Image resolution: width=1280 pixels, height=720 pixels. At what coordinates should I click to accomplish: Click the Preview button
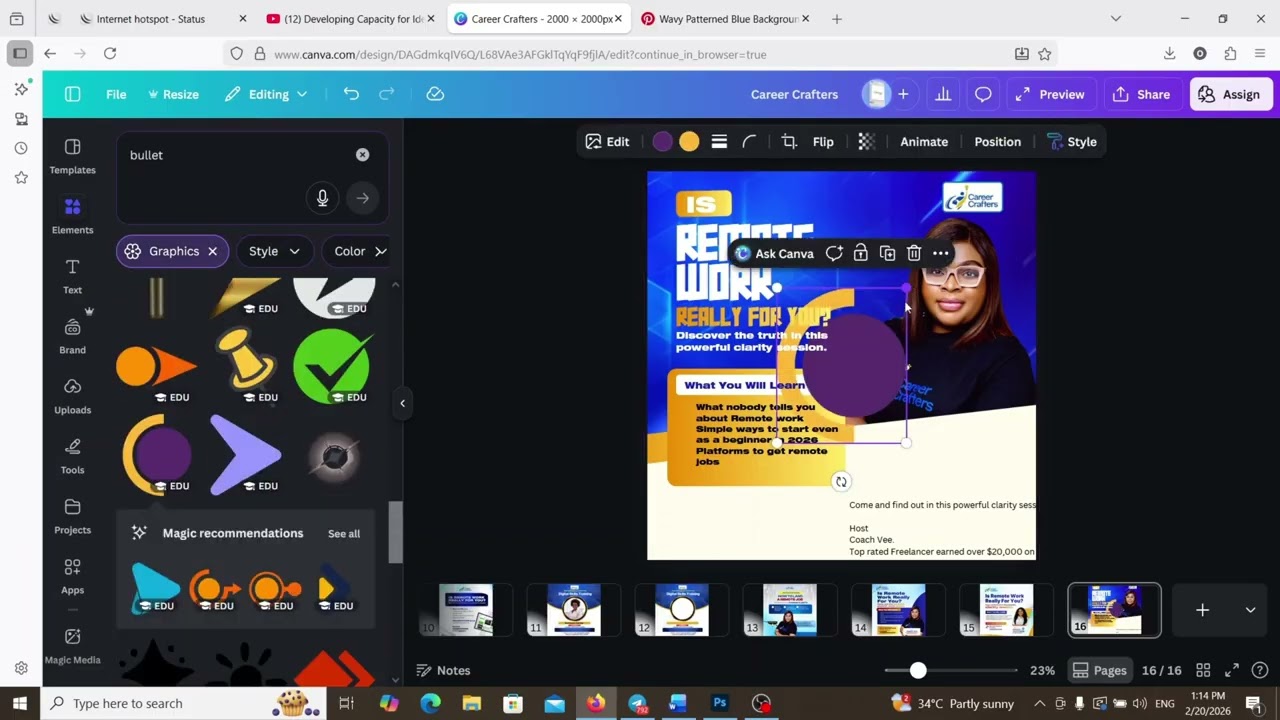tap(1049, 94)
